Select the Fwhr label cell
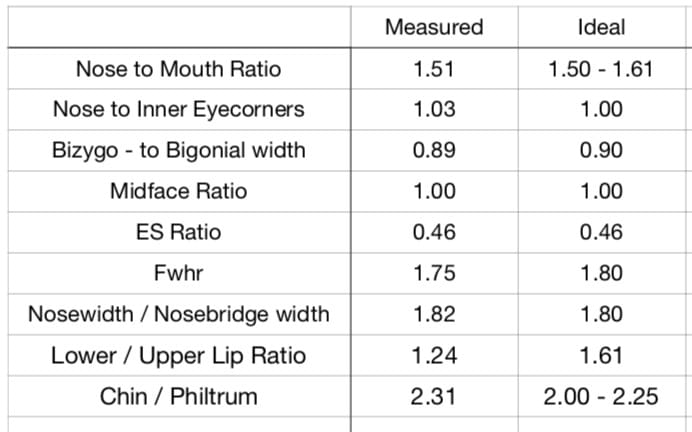692x432 pixels. [x=180, y=274]
